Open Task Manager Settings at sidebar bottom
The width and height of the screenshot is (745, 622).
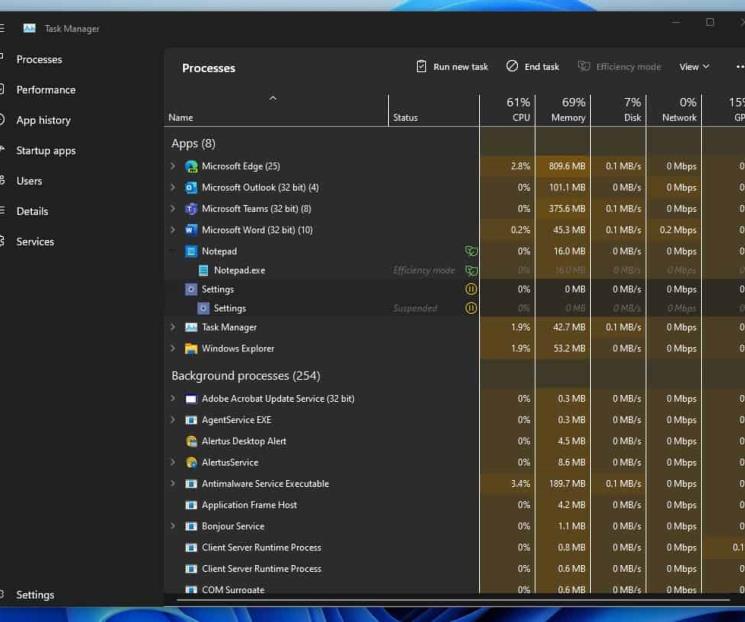tap(35, 595)
